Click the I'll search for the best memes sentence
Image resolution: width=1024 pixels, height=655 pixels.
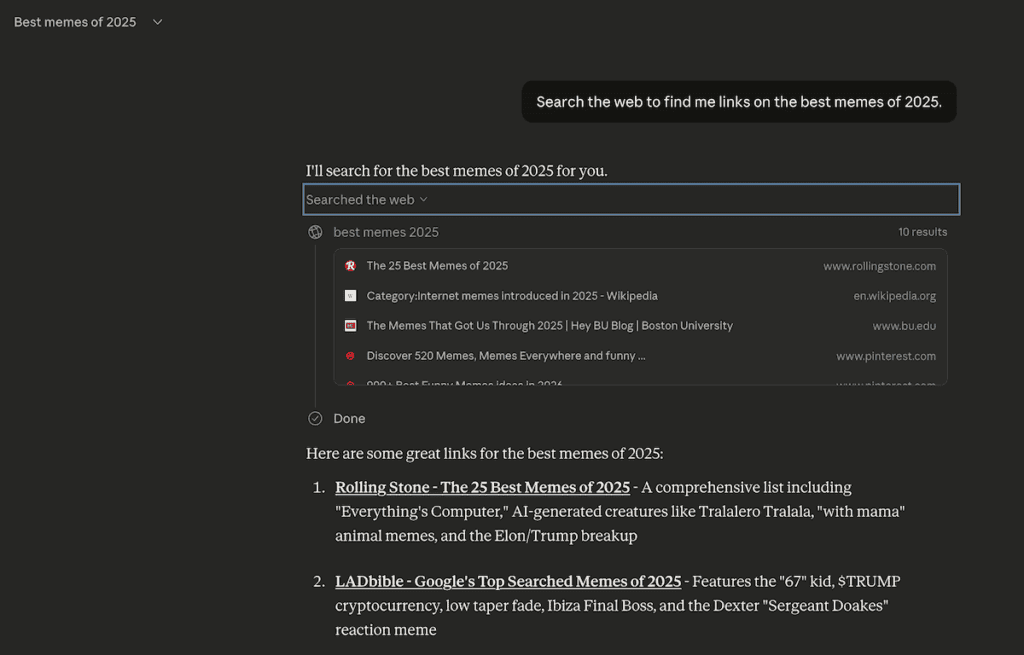456,171
